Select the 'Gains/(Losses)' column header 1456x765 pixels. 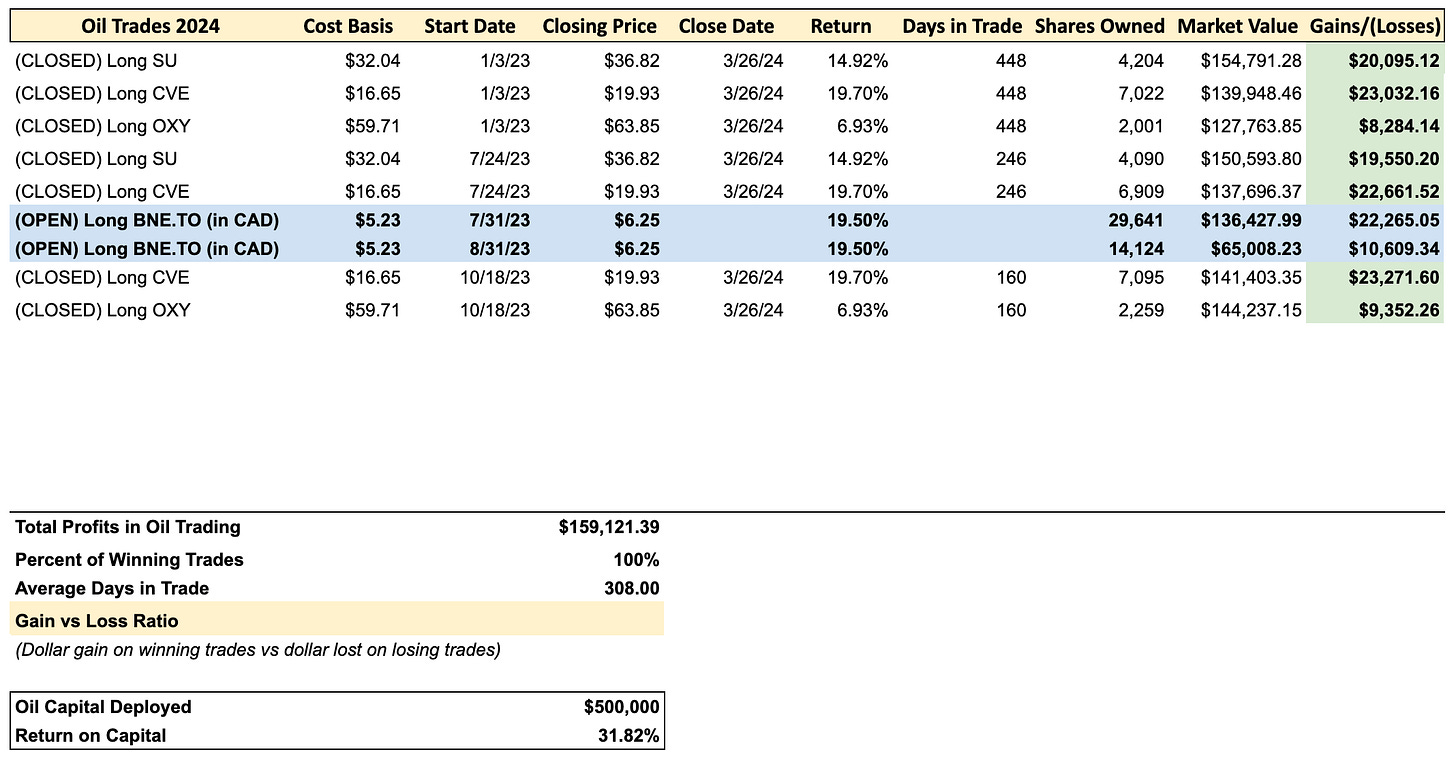click(1375, 26)
